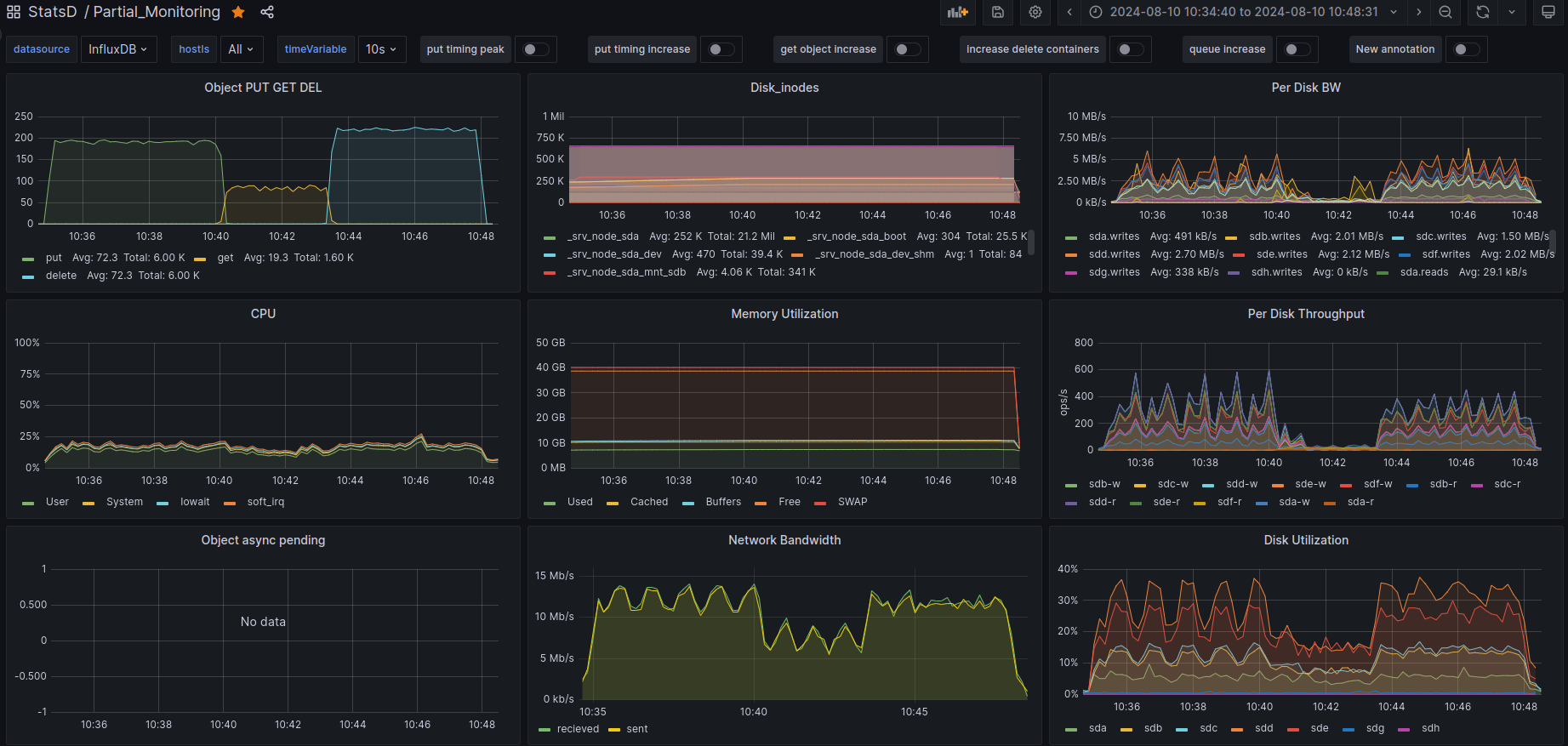Image resolution: width=1568 pixels, height=746 pixels.
Task: Switch to TV display mode icon
Action: [x=1548, y=12]
